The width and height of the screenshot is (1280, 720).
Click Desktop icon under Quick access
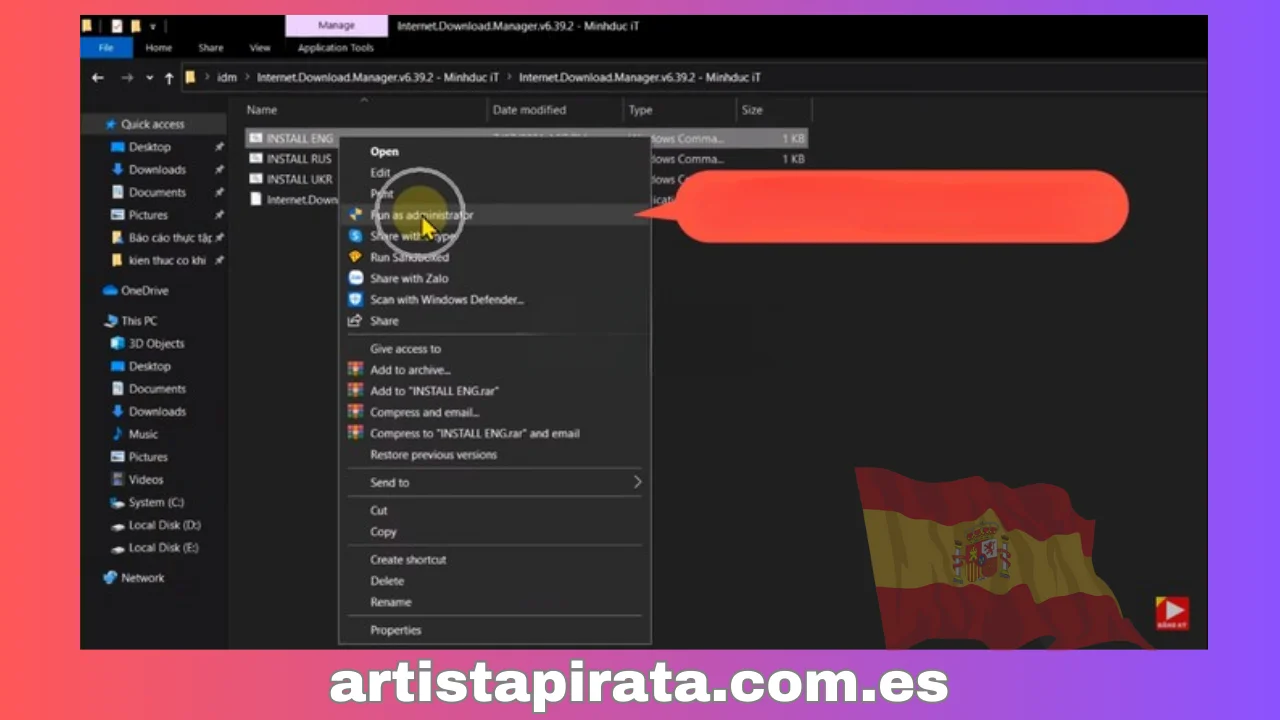coord(119,147)
